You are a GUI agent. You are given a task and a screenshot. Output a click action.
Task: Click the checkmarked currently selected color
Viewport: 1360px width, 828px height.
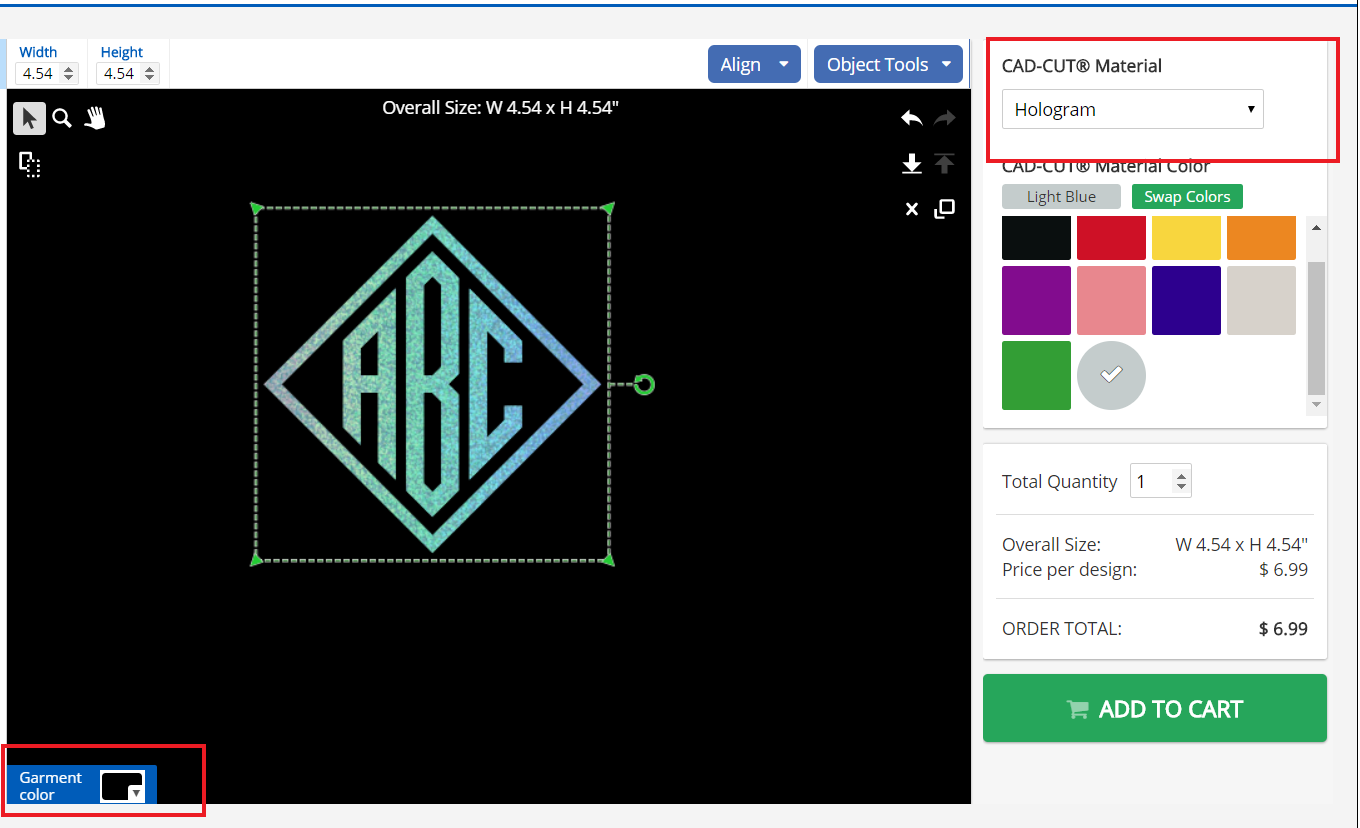pos(1111,375)
